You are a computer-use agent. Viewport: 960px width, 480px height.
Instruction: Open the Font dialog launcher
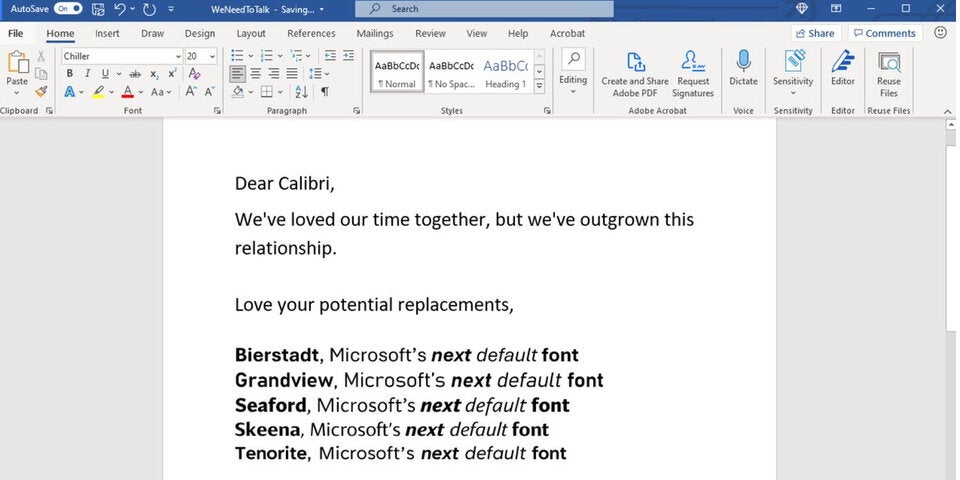click(217, 111)
